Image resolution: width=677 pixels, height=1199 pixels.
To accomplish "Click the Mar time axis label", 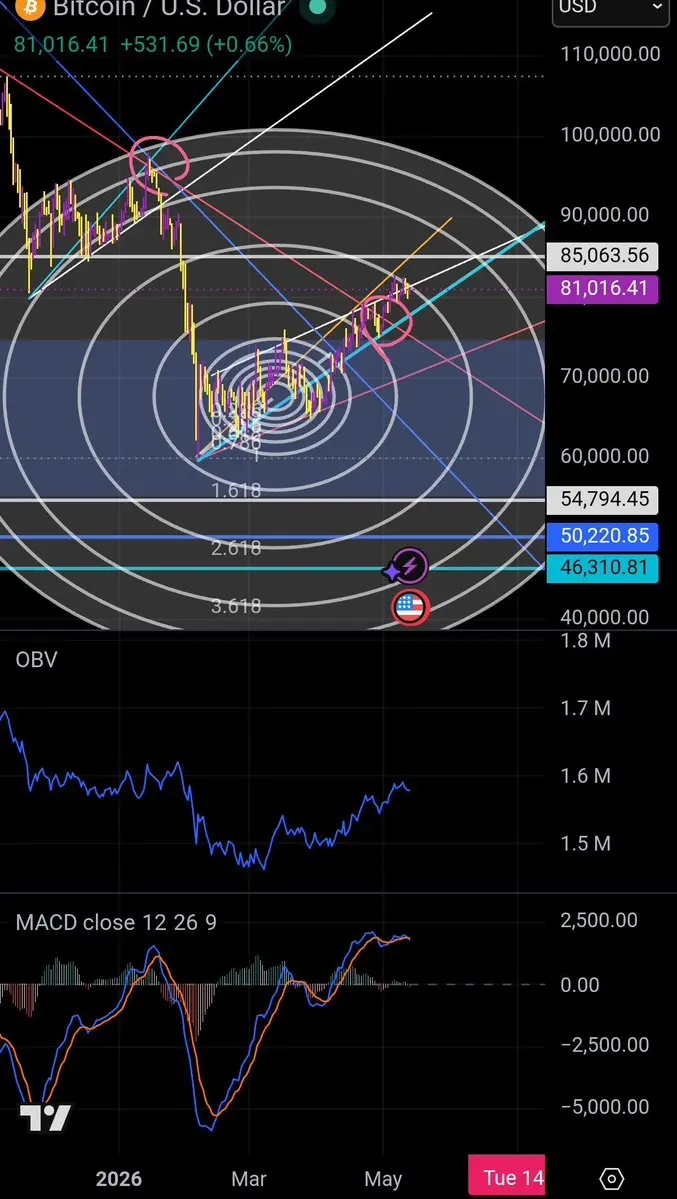I will 249,1179.
